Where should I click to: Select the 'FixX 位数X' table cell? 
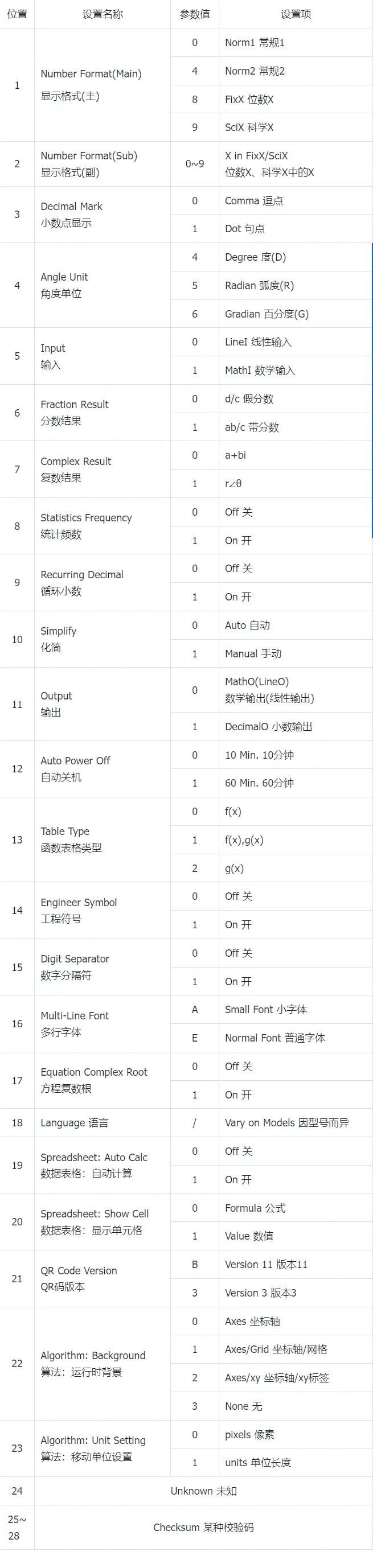(x=296, y=99)
